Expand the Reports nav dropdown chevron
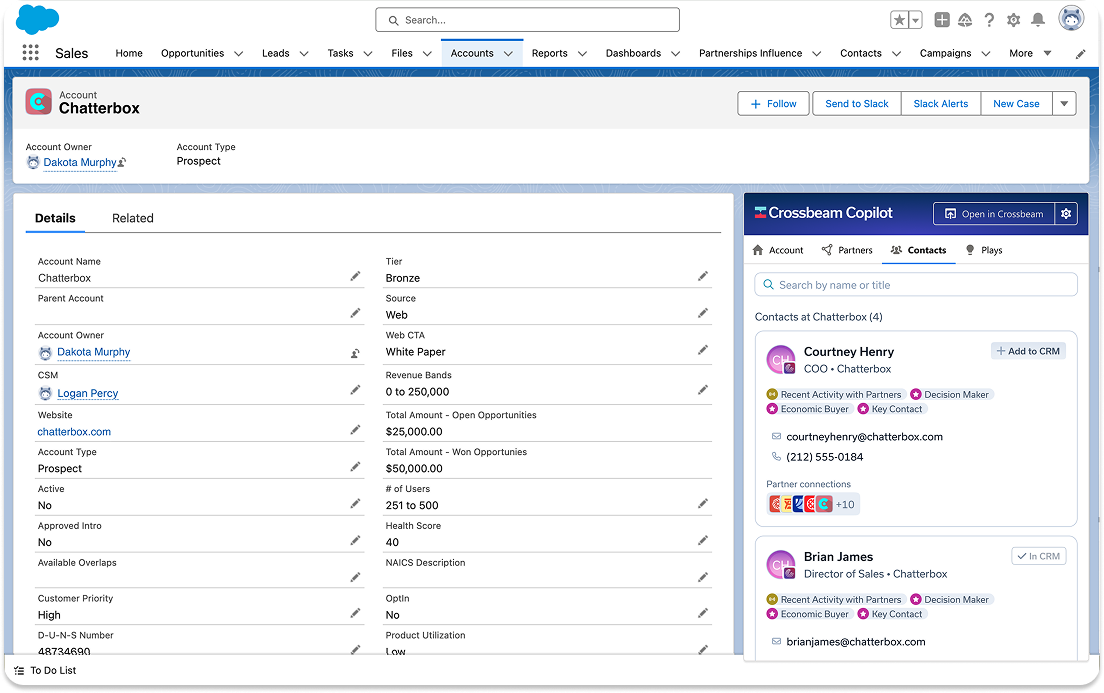The width and height of the screenshot is (1104, 693). [582, 54]
